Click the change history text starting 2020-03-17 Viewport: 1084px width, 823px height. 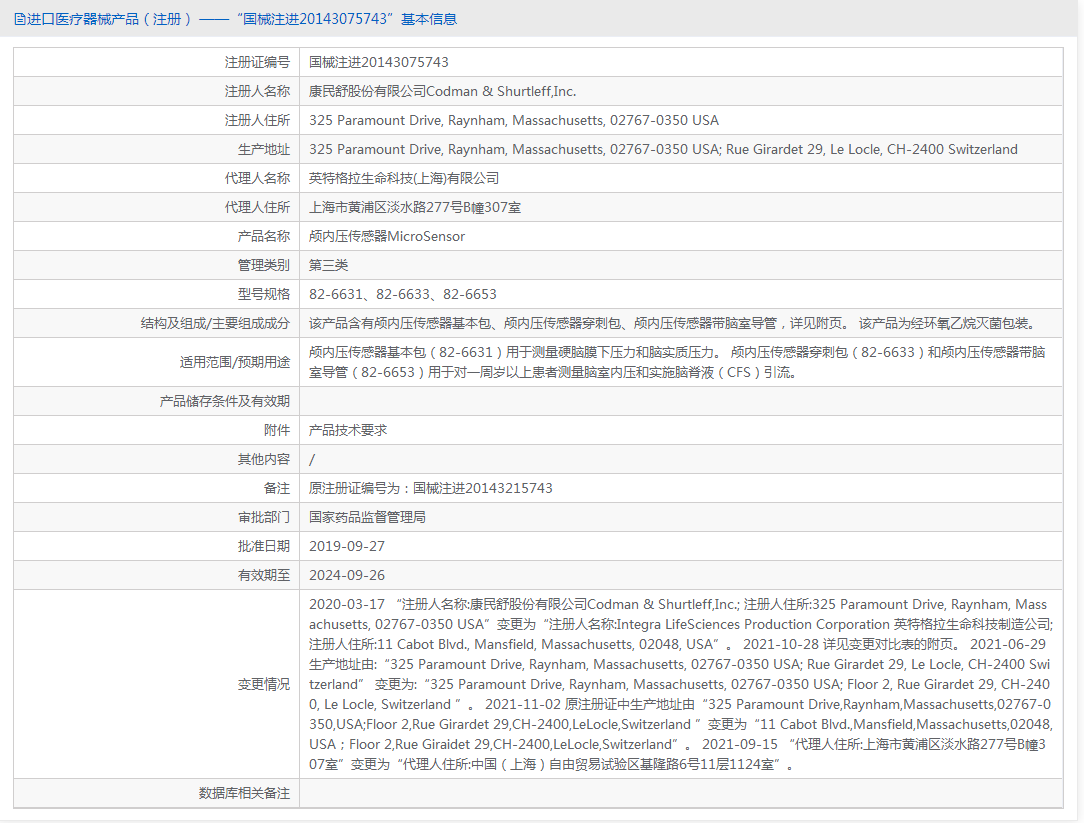681,684
